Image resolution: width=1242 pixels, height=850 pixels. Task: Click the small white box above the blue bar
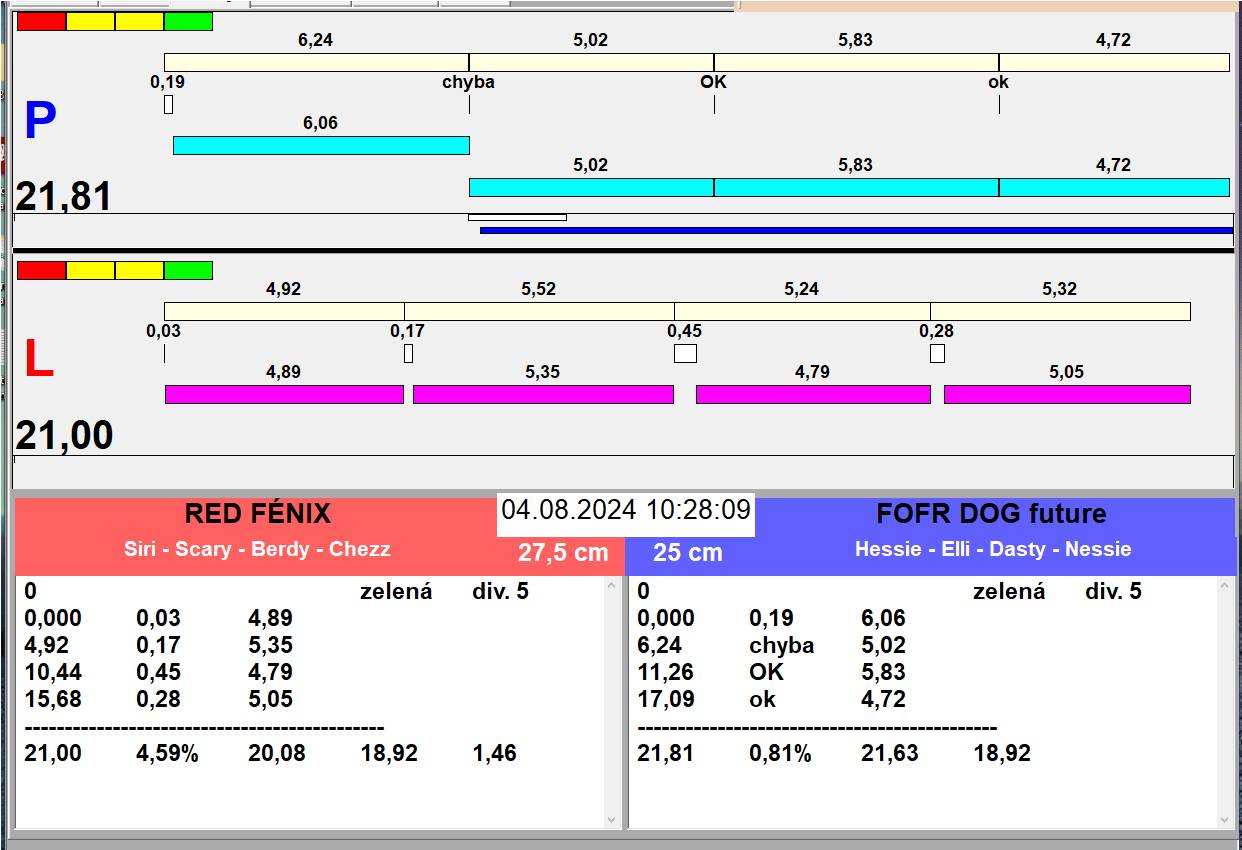517,217
